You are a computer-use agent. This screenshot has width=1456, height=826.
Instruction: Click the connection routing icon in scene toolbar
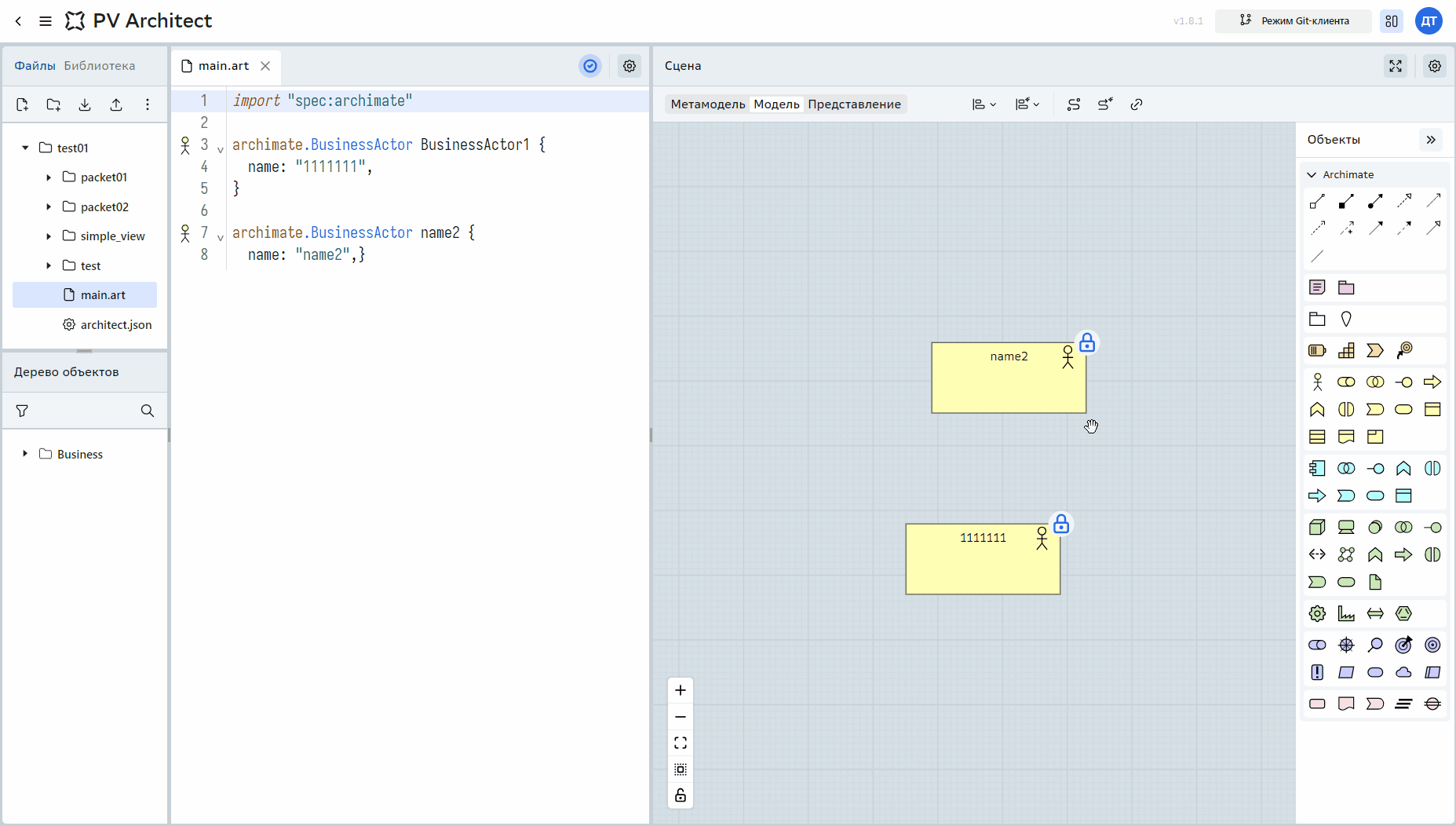1074,104
